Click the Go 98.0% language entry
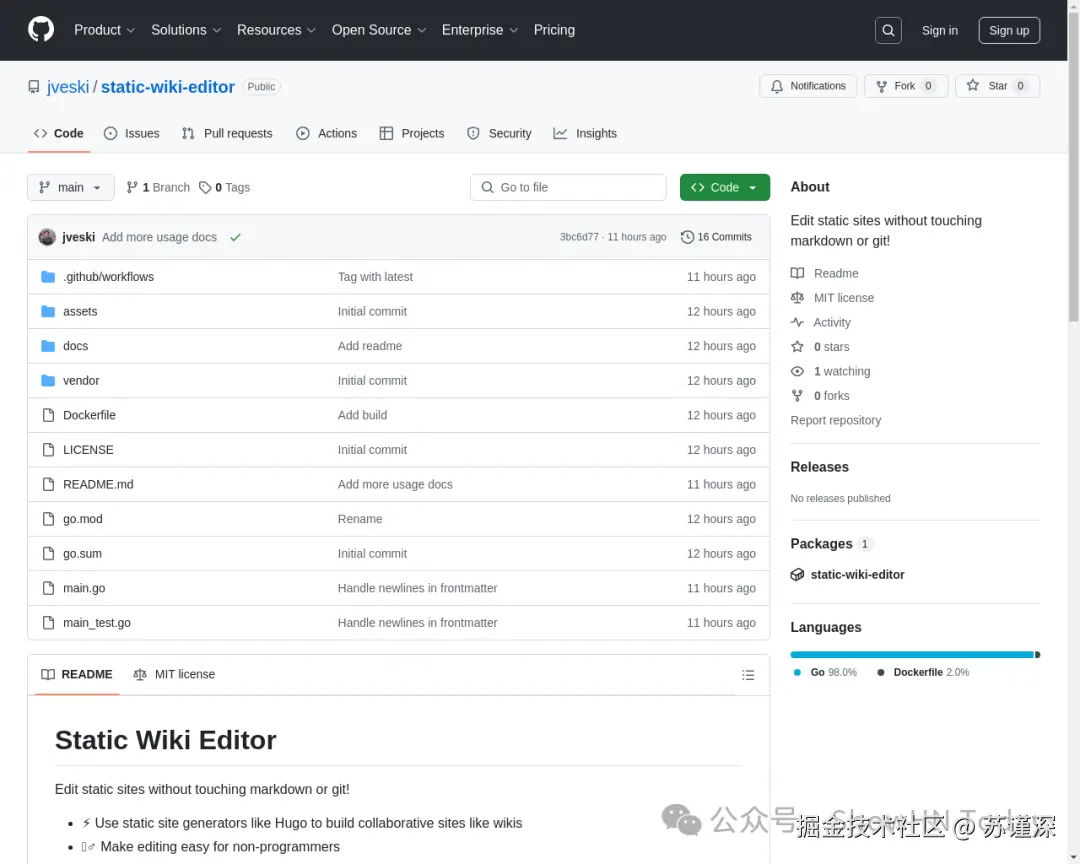 coord(825,672)
